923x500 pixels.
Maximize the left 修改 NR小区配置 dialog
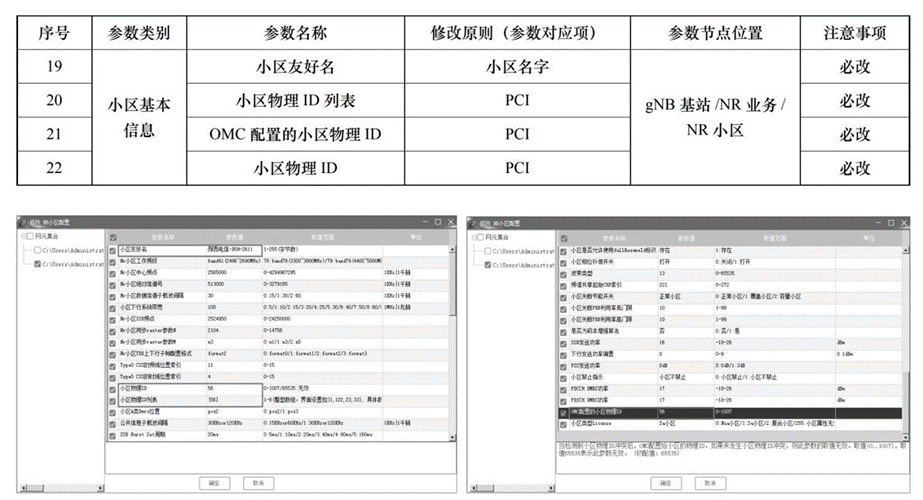[438, 222]
